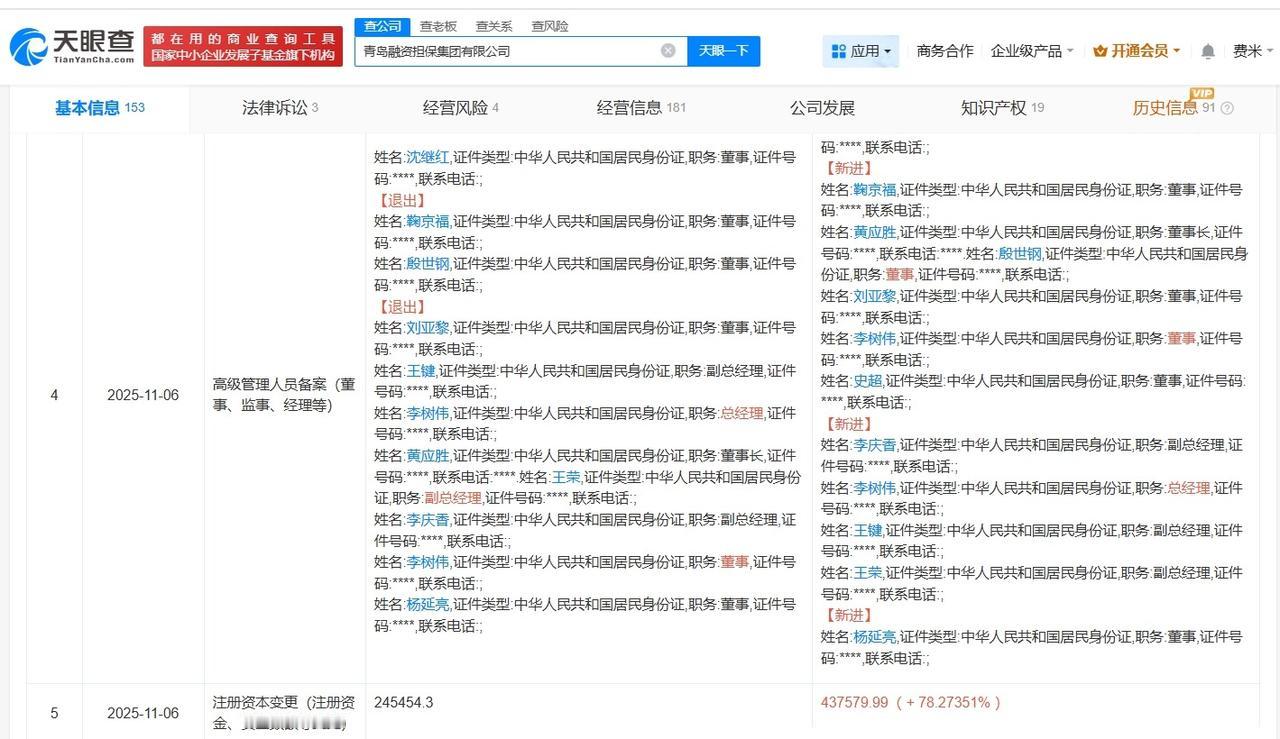Open the 费米 account dropdown

(1250, 49)
